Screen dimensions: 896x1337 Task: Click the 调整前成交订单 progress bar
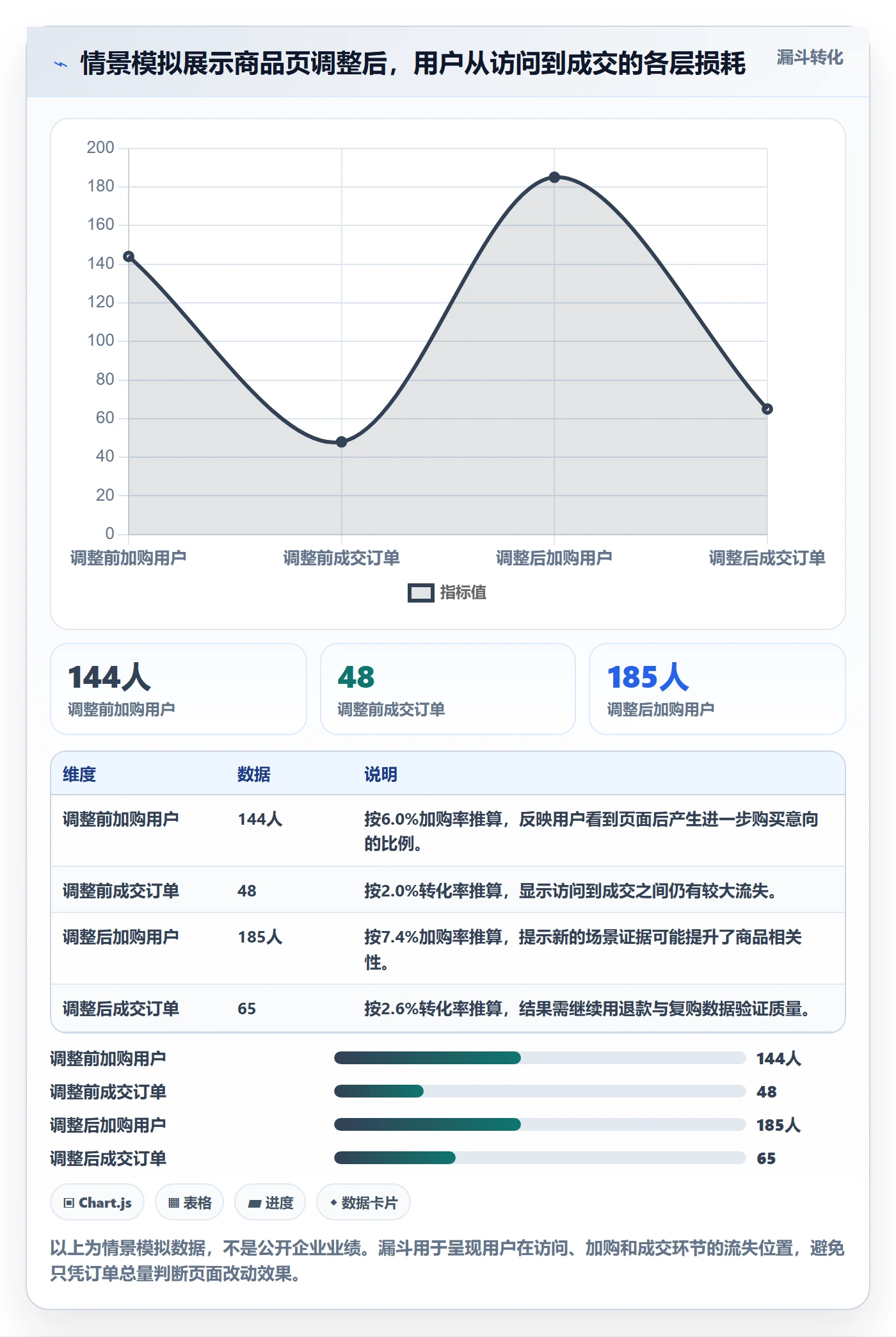[540, 1091]
